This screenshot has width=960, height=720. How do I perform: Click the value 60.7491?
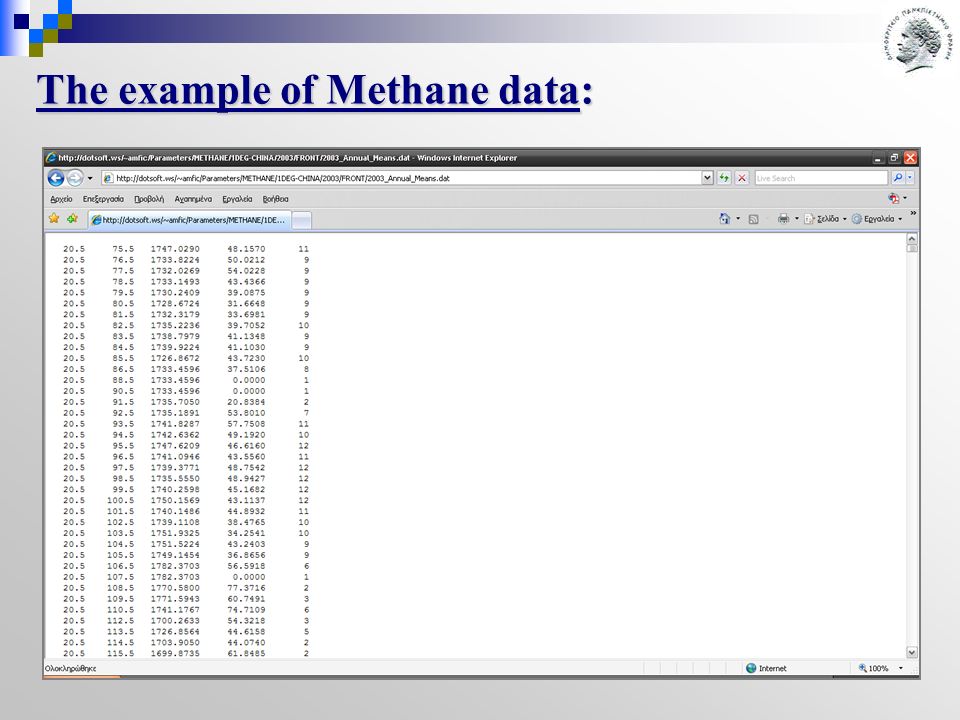pos(246,599)
